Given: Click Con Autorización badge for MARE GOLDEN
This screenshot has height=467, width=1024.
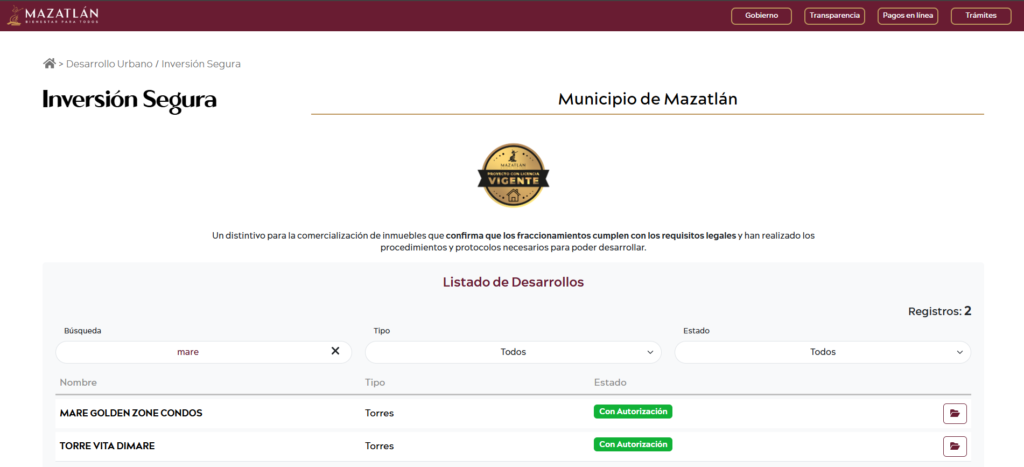Looking at the screenshot, I should pos(632,412).
